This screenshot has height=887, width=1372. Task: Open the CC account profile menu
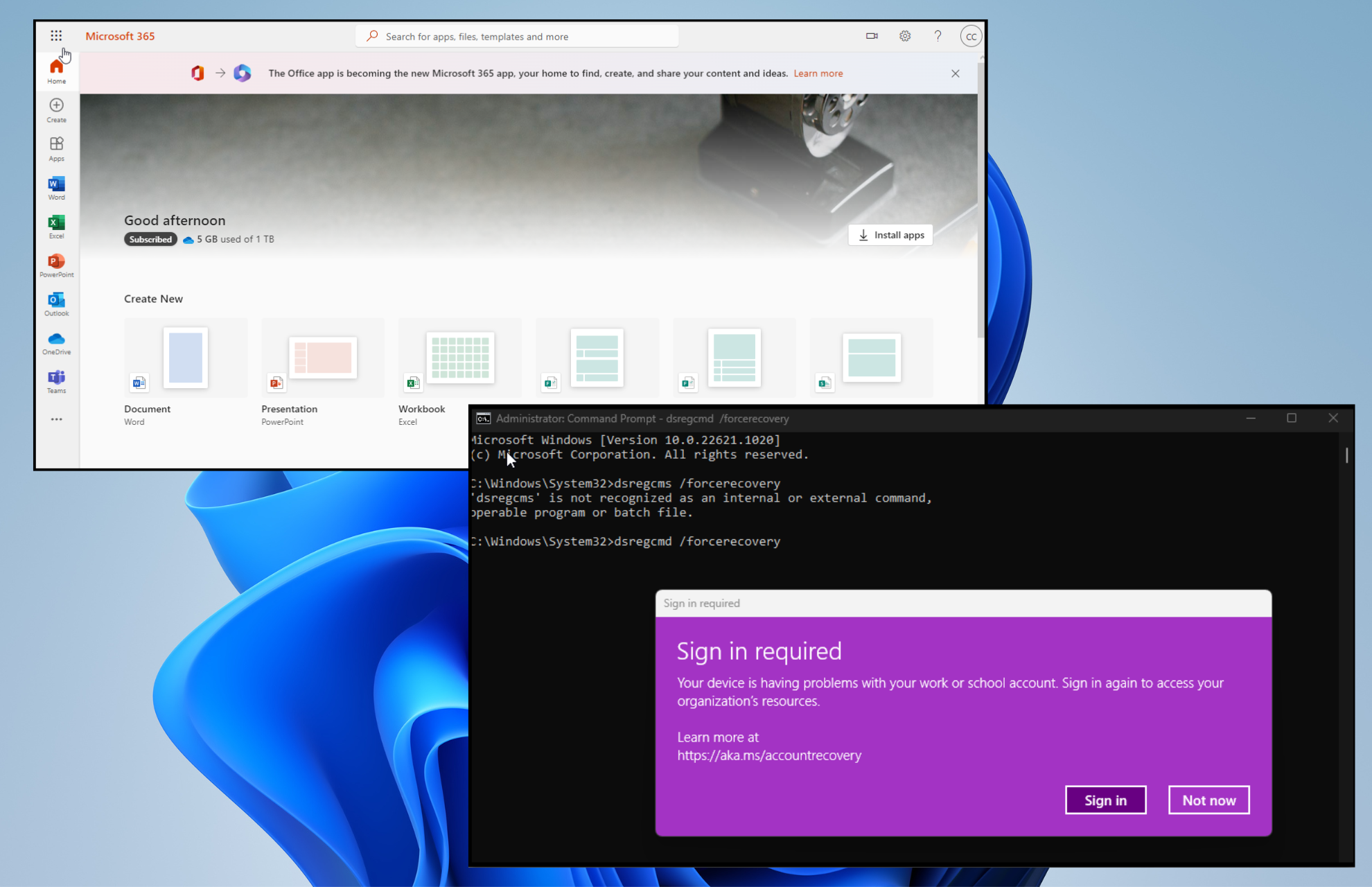pos(971,36)
